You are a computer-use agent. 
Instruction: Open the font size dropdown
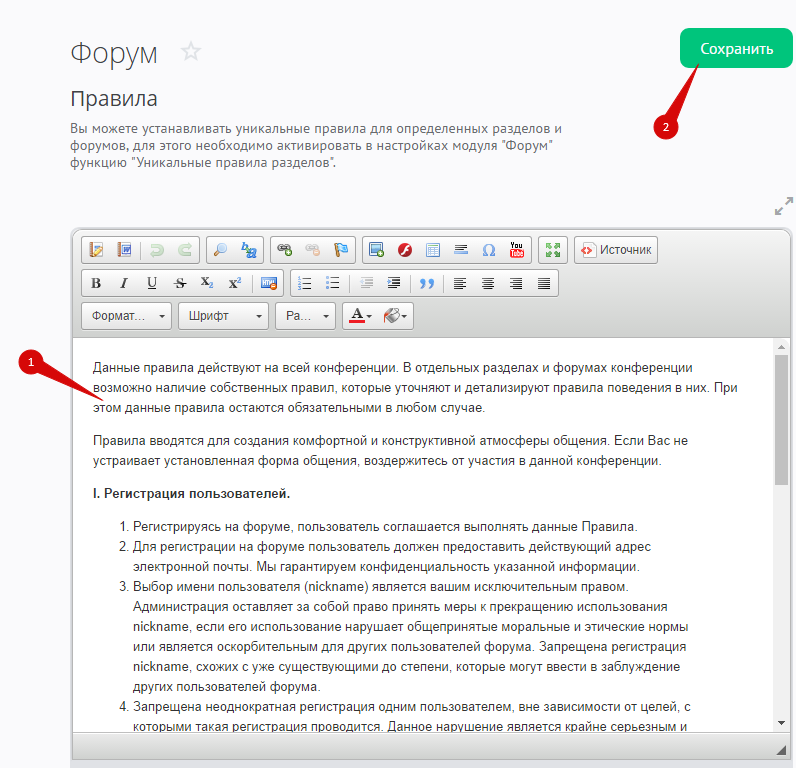tap(305, 316)
